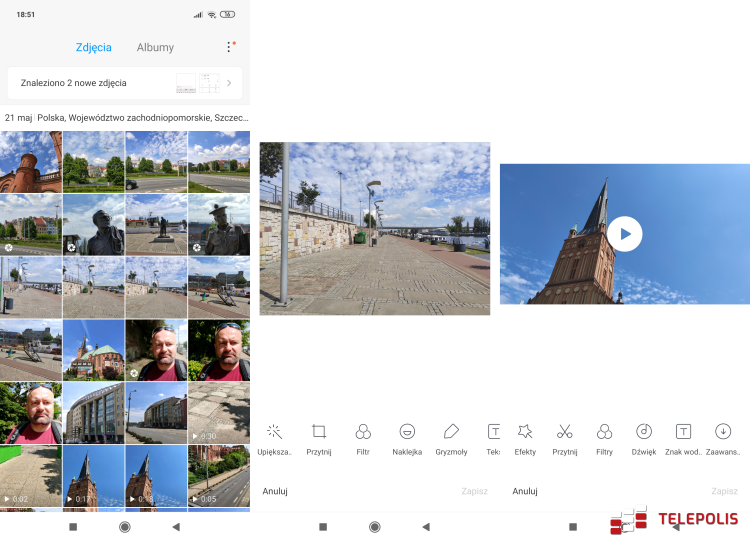Play the church tower video preview
Viewport: 750px width, 542px height.
click(x=625, y=234)
